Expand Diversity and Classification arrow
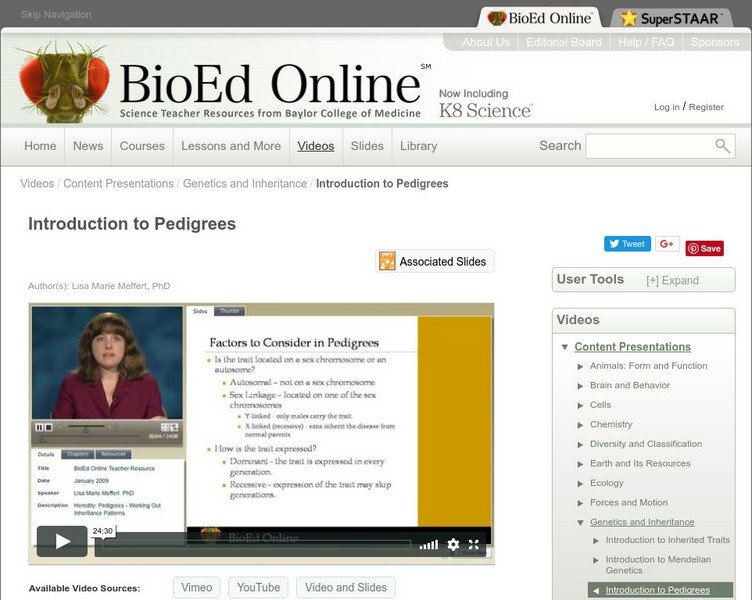Image resolution: width=752 pixels, height=600 pixels. coord(580,445)
